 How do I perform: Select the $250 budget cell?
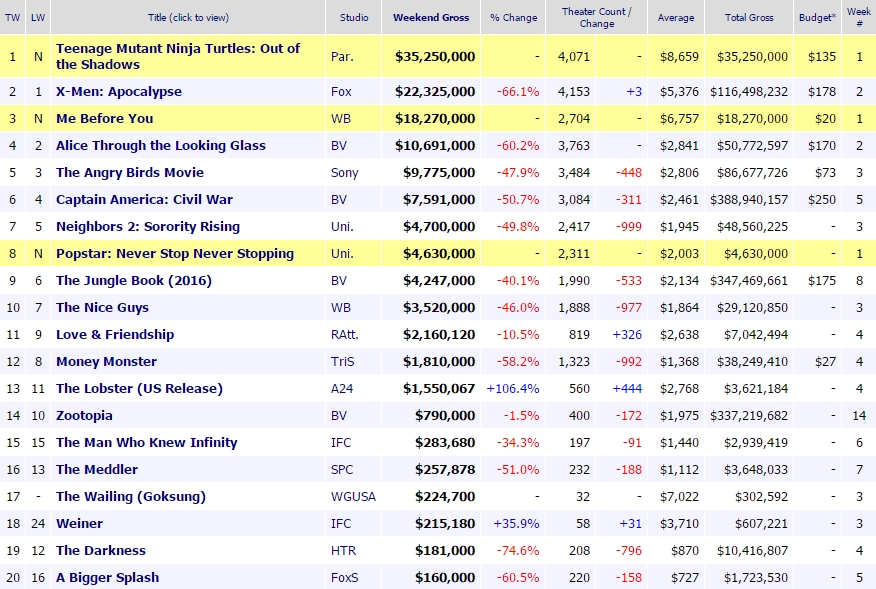pyautogui.click(x=822, y=200)
